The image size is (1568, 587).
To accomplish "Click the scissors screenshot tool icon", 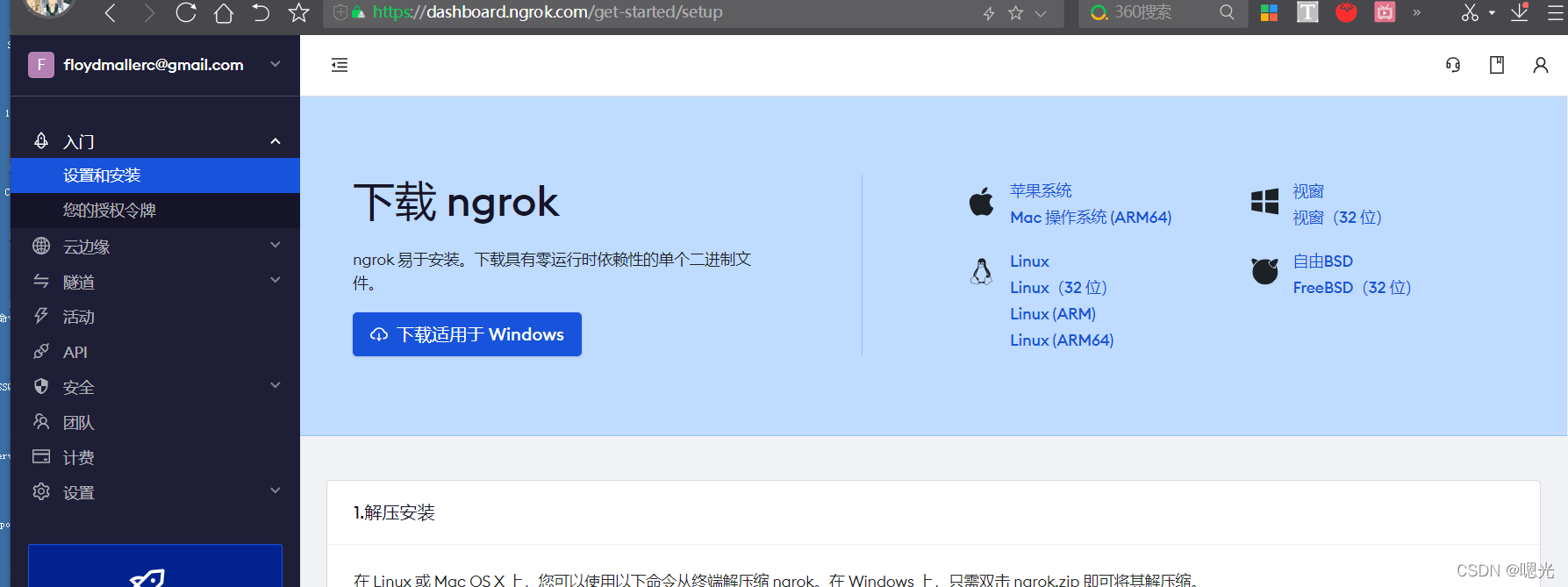I will (x=1470, y=12).
